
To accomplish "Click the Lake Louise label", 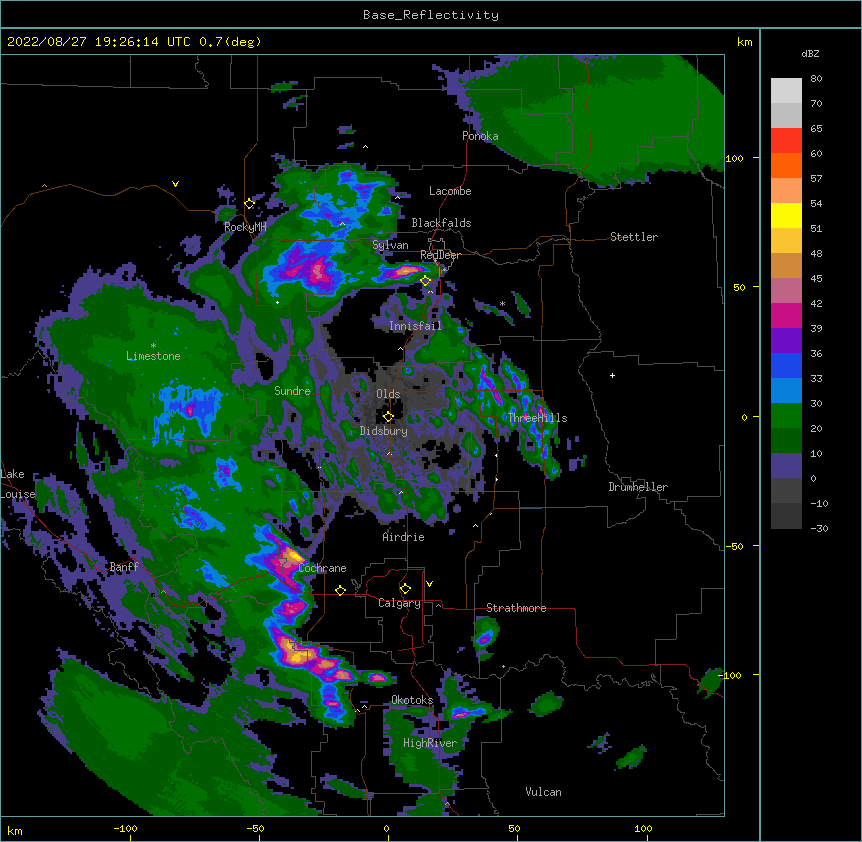I will click(18, 484).
